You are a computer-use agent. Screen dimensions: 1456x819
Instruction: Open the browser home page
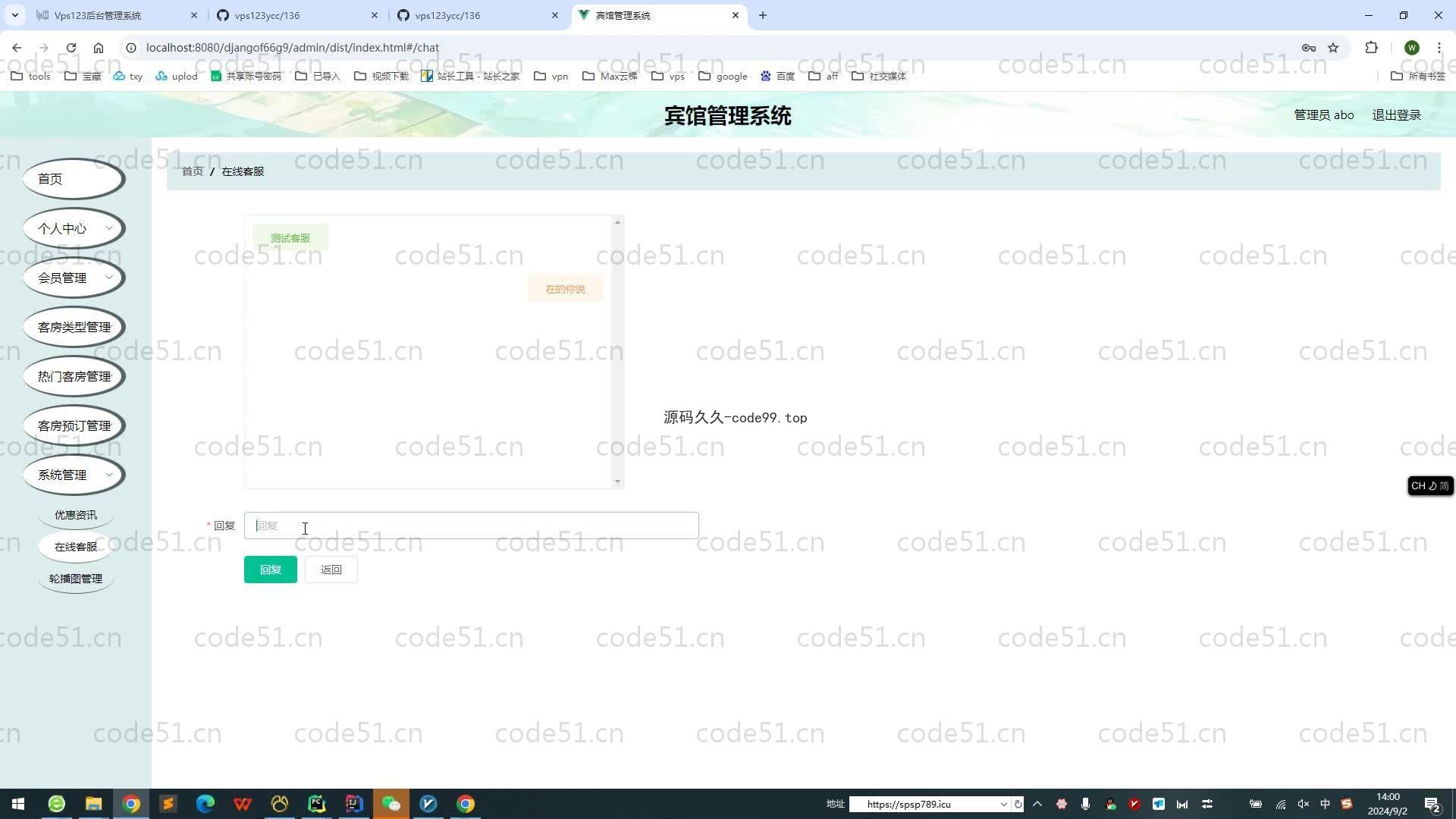(x=99, y=47)
